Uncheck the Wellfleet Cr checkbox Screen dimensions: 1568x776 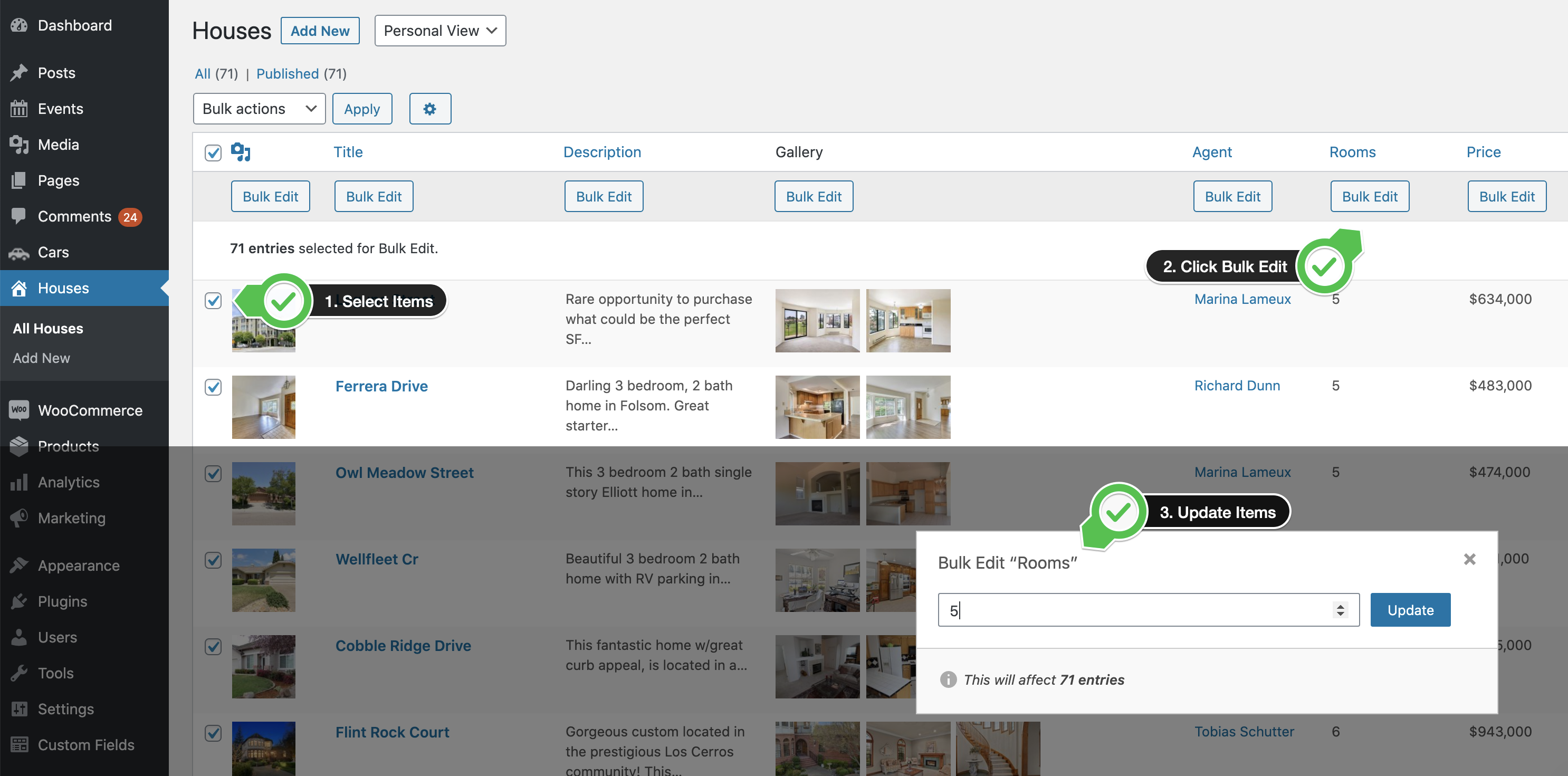point(213,560)
